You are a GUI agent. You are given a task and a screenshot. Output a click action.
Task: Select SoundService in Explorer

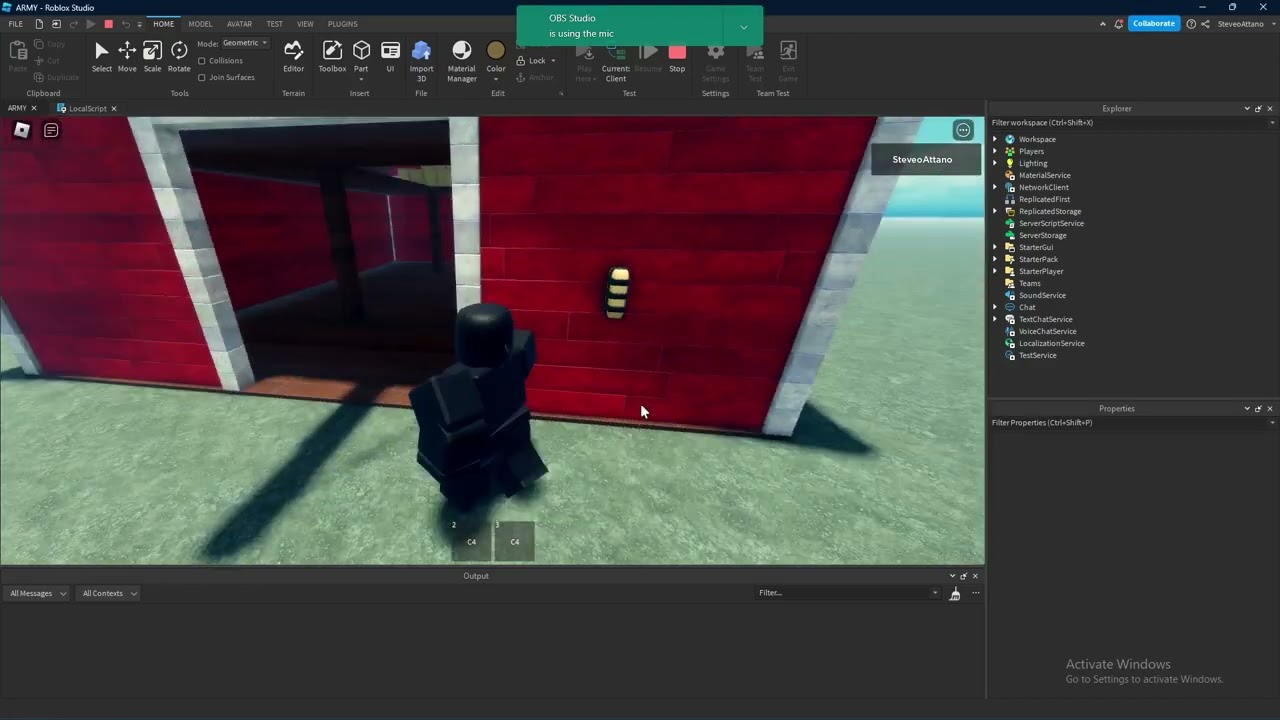[1042, 296]
